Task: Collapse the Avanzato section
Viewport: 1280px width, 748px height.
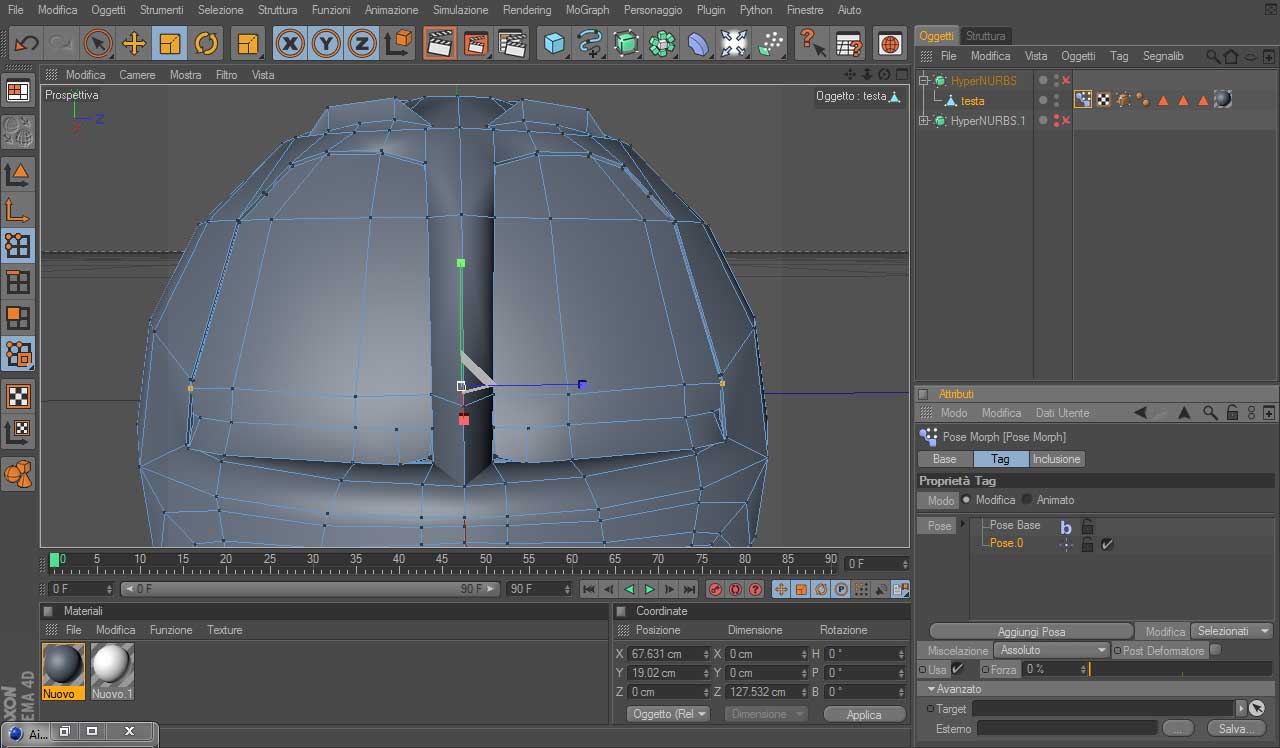Action: coord(931,689)
